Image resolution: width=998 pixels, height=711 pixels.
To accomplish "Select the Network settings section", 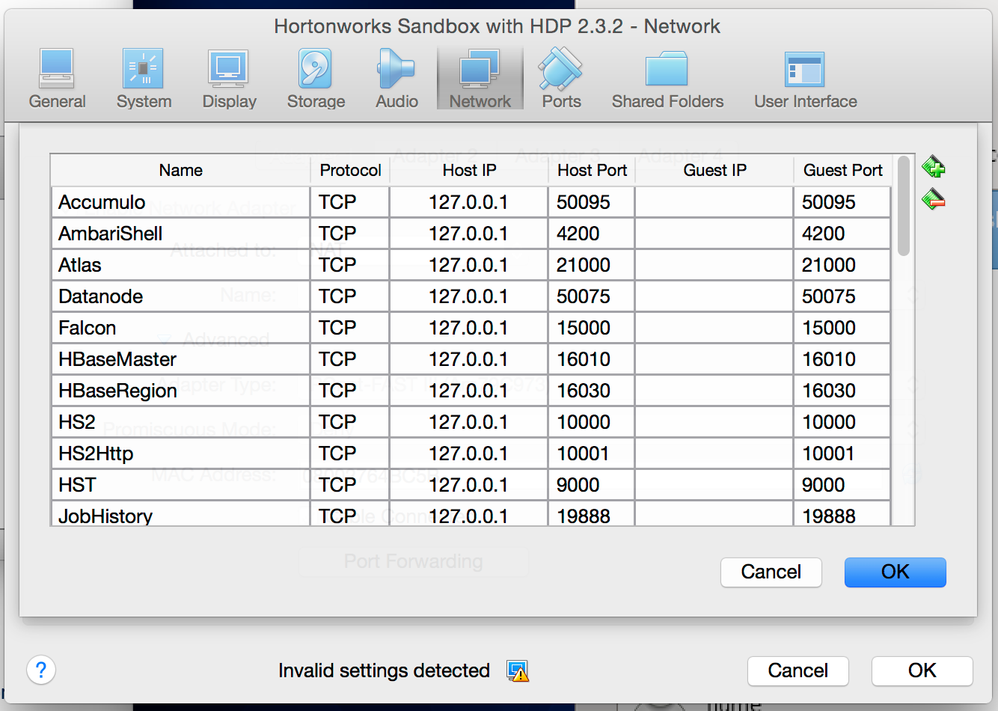I will click(x=480, y=78).
